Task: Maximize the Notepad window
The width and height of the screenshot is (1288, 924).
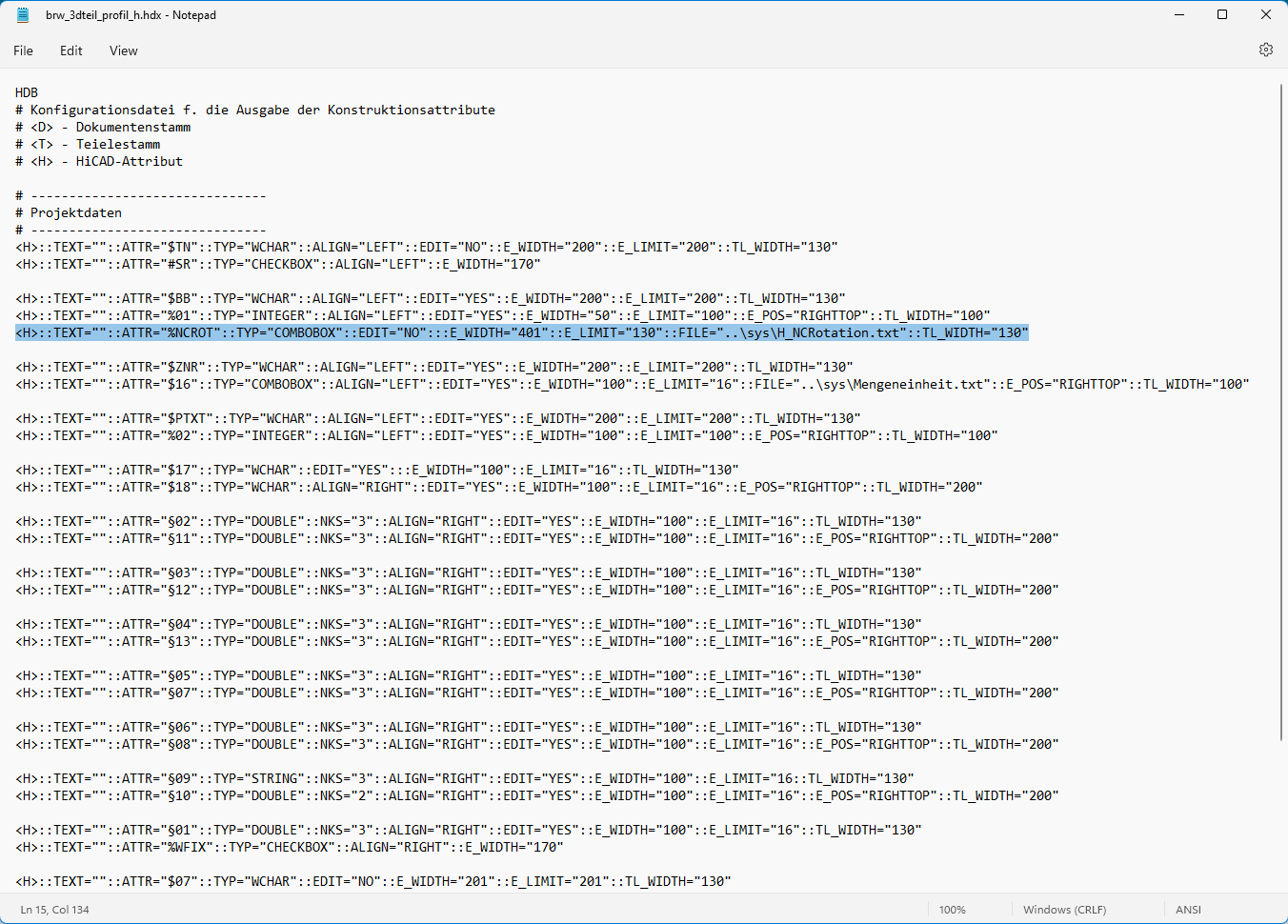Action: tap(1222, 15)
